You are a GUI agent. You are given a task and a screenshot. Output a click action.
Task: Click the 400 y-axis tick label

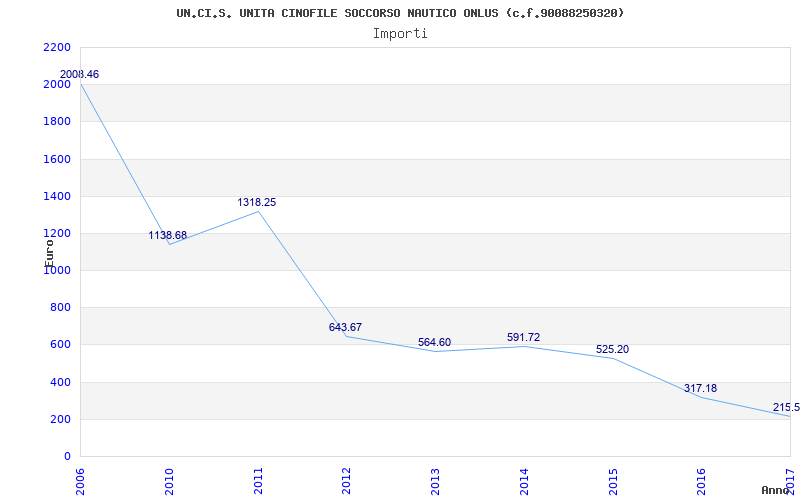pos(60,382)
